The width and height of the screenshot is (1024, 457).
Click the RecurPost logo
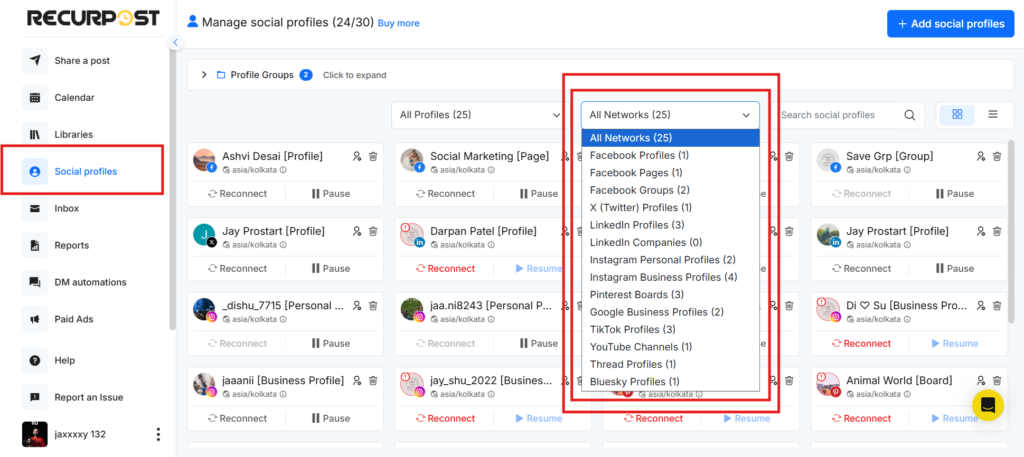click(x=93, y=18)
